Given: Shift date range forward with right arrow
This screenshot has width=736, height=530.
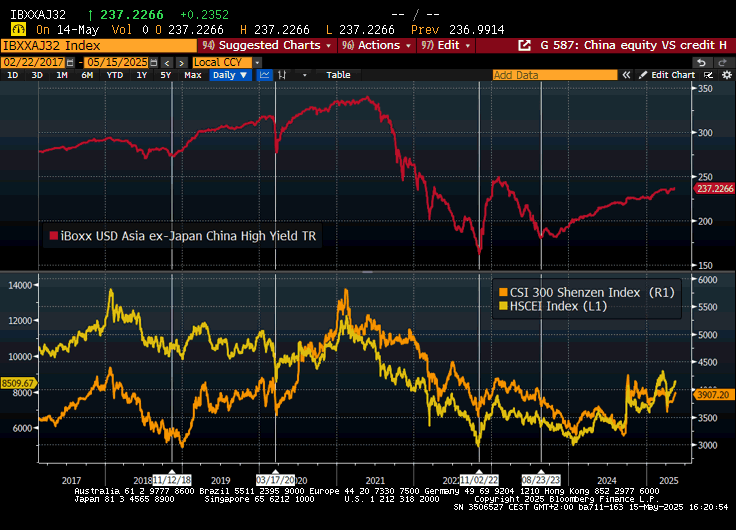Looking at the screenshot, I should [x=182, y=62].
